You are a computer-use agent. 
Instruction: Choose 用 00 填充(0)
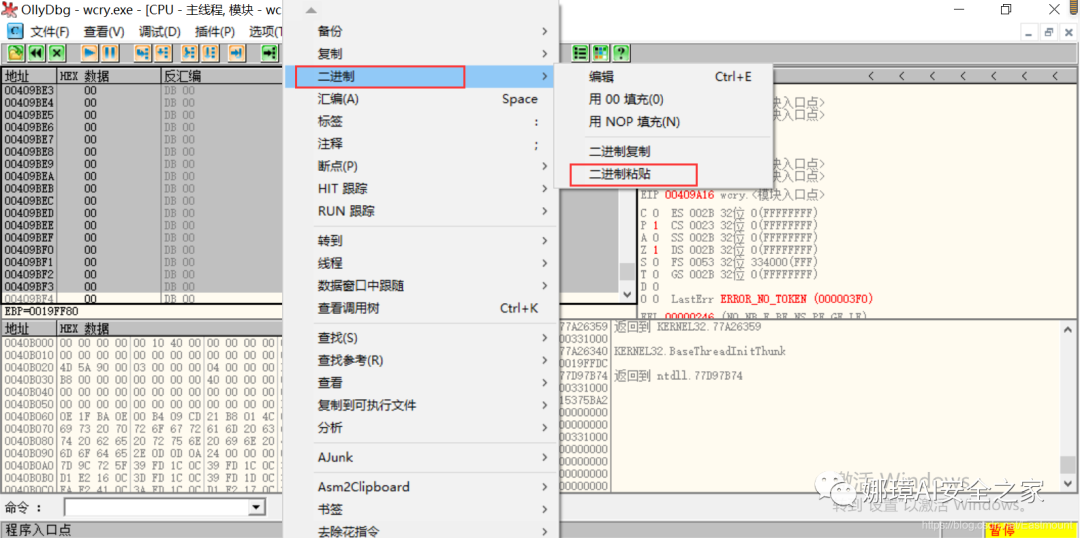(626, 99)
